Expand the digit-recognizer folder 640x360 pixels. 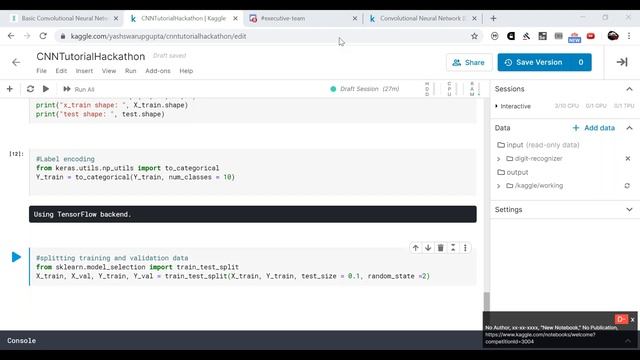(x=498, y=159)
